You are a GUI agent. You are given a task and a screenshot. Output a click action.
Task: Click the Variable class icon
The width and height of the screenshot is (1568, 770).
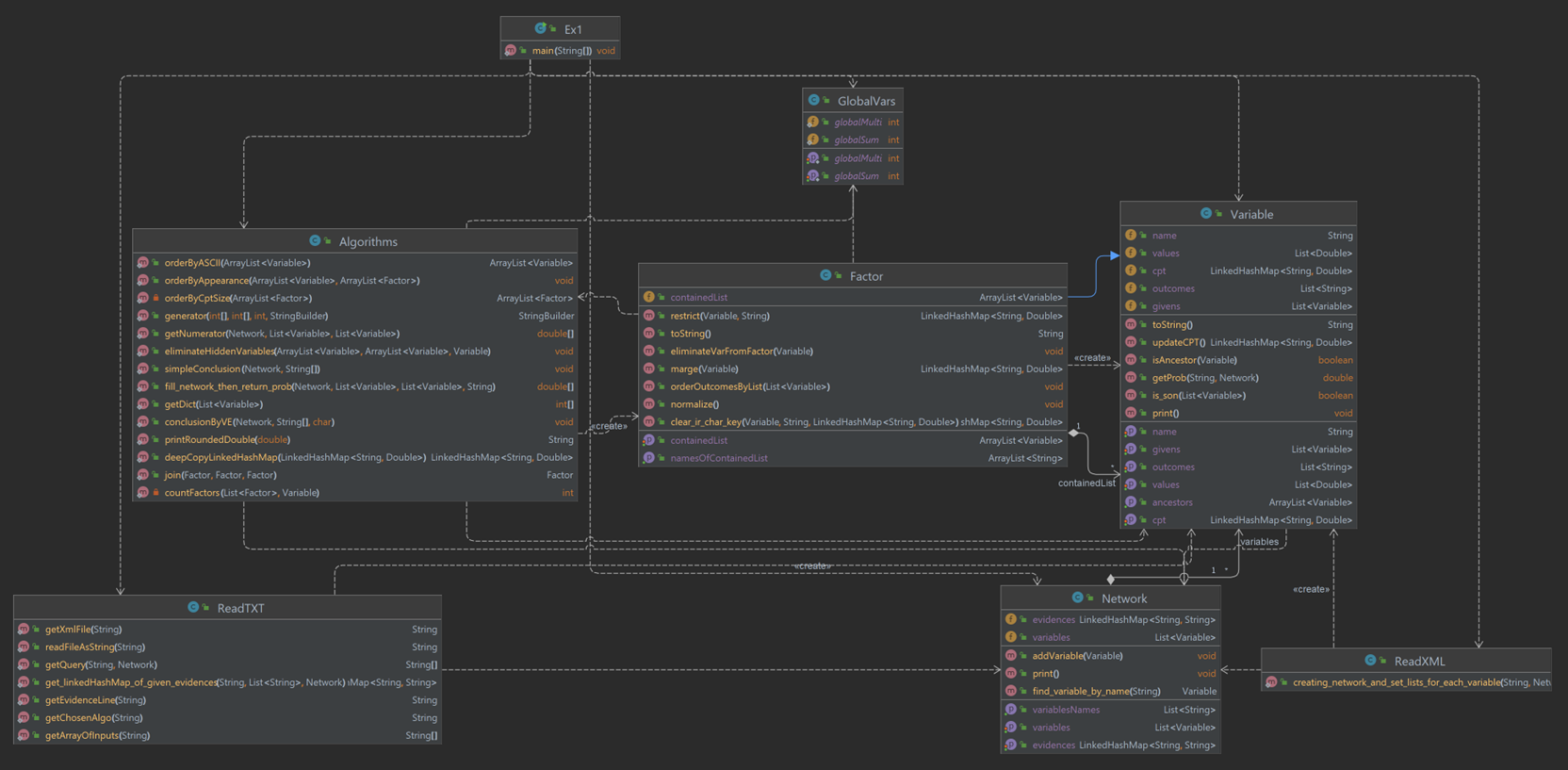[1206, 214]
